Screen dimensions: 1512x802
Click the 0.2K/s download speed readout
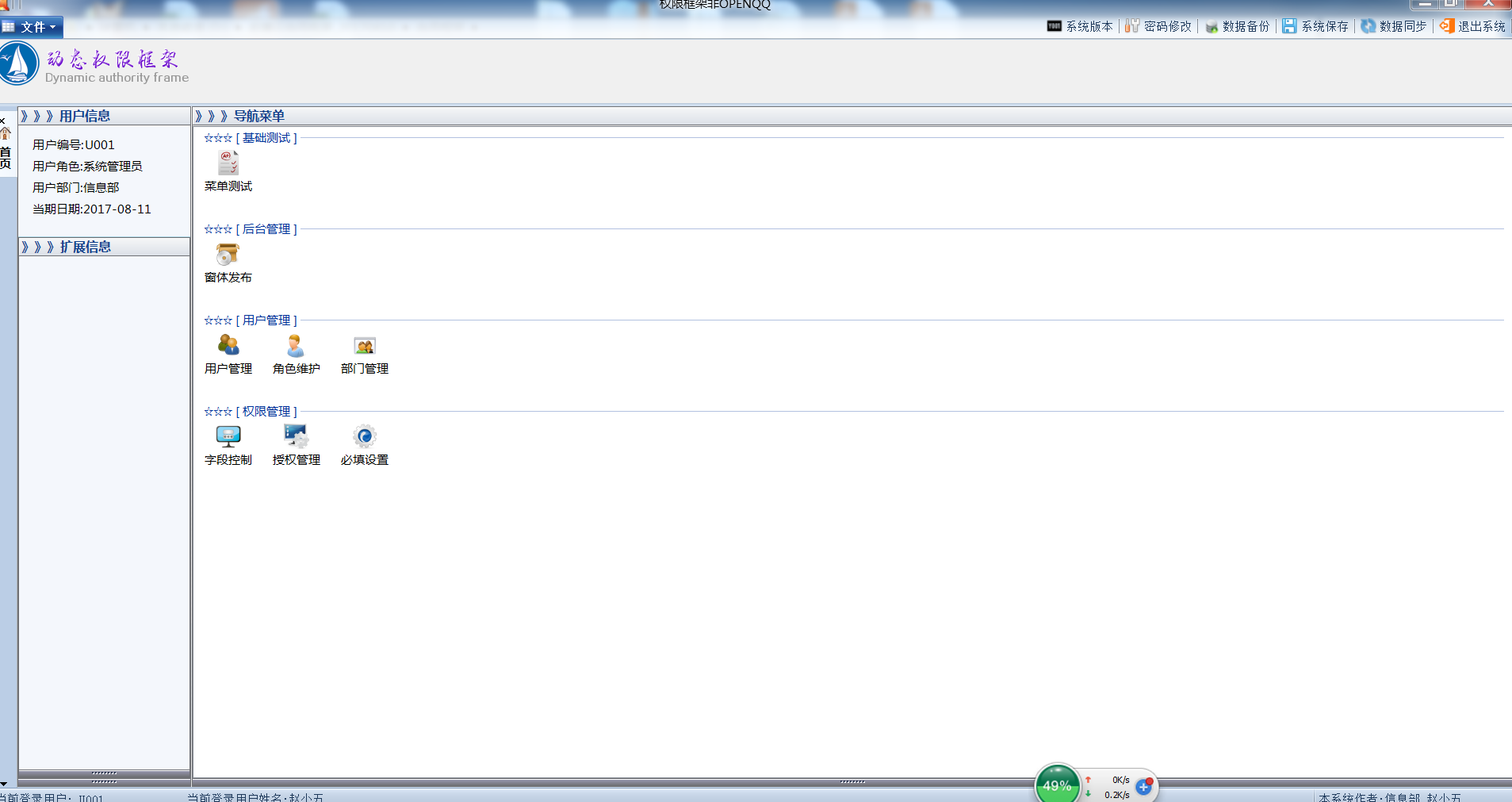[x=1117, y=795]
